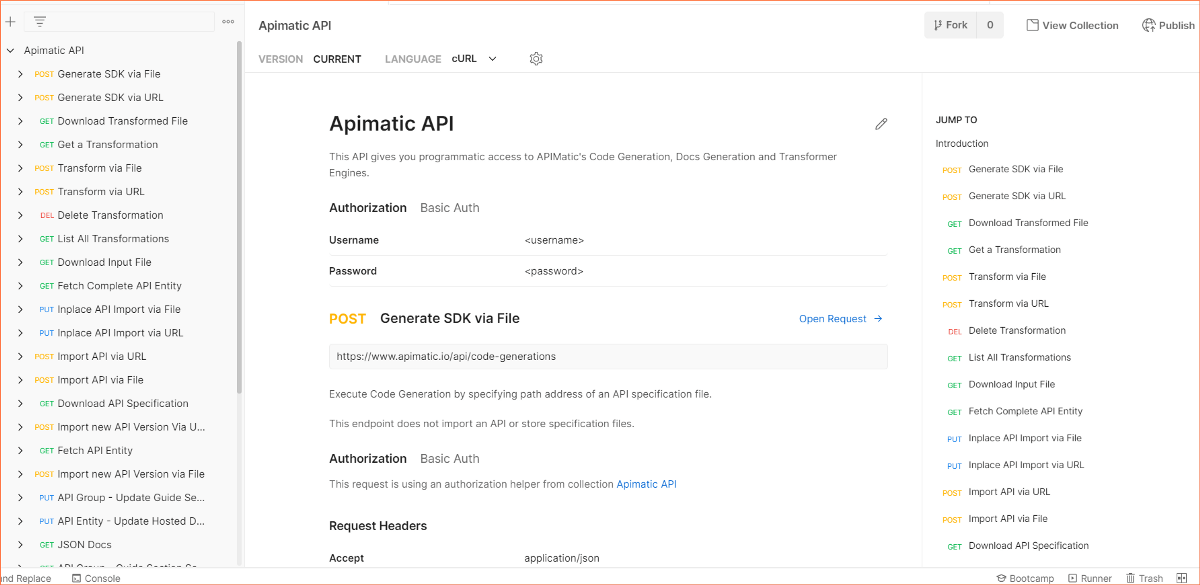This screenshot has height=585, width=1200.
Task: Select the CURRENT version option
Action: tap(337, 59)
